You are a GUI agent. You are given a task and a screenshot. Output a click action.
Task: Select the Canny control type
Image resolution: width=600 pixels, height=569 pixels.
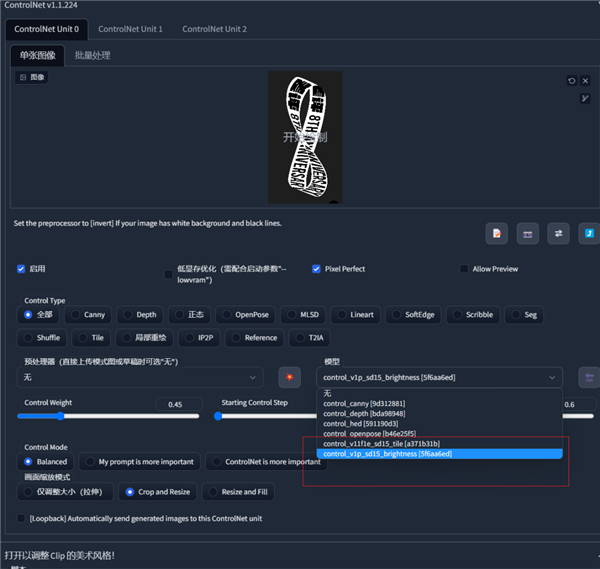87,315
